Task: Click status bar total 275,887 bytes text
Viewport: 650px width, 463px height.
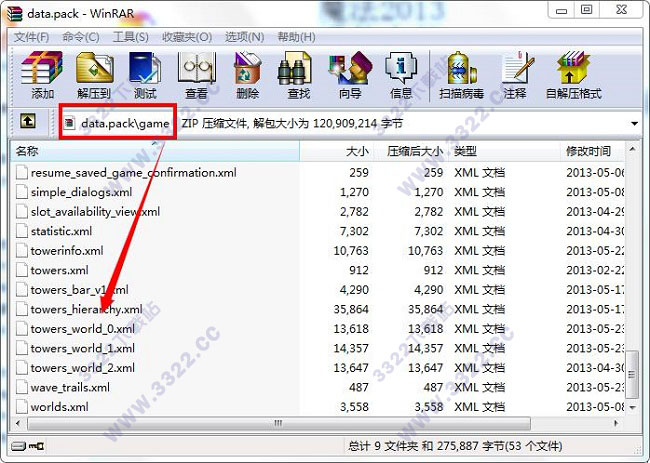Action: click(x=455, y=446)
